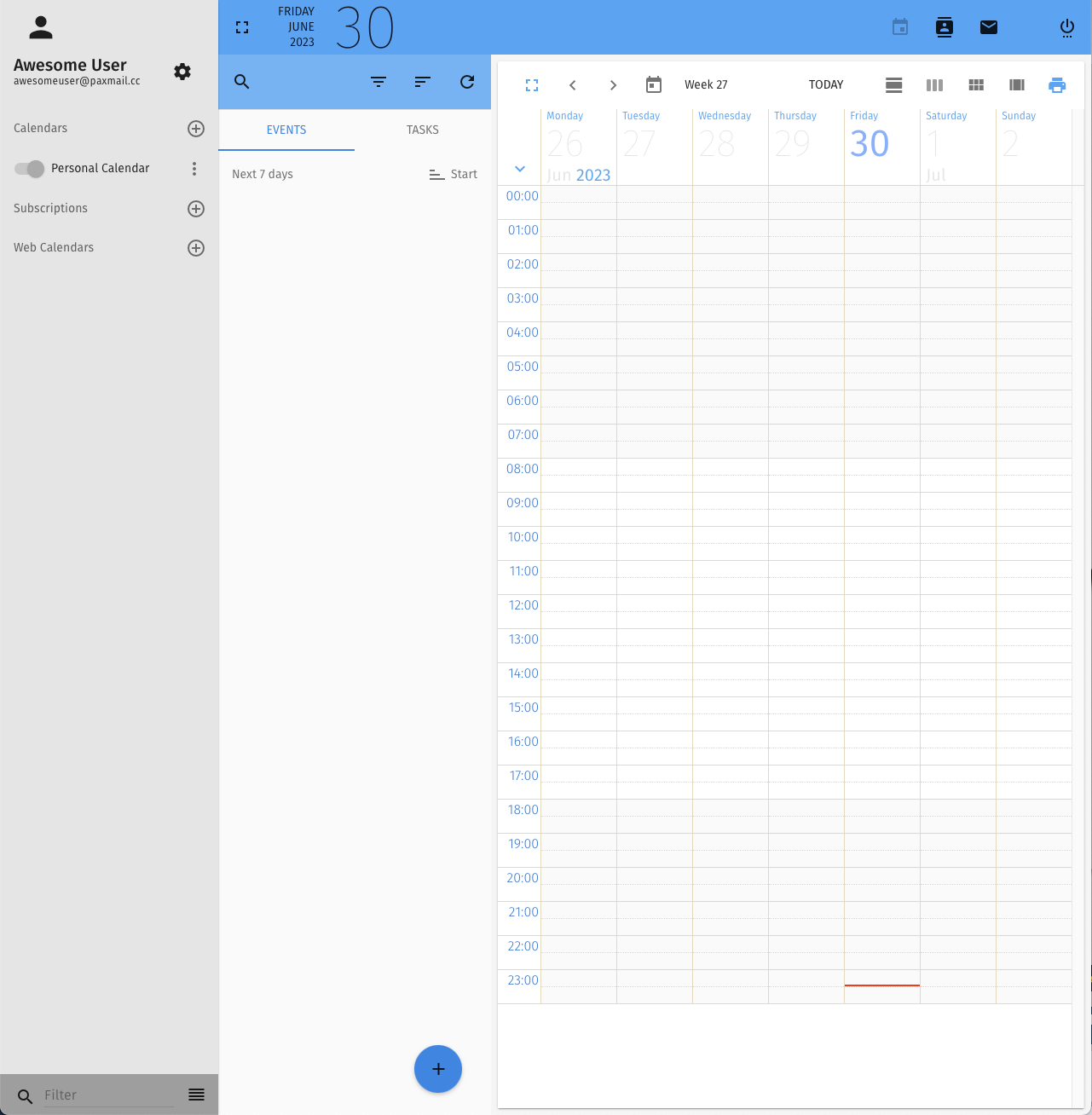
Task: Open the Mail envelope in the header
Action: [989, 27]
